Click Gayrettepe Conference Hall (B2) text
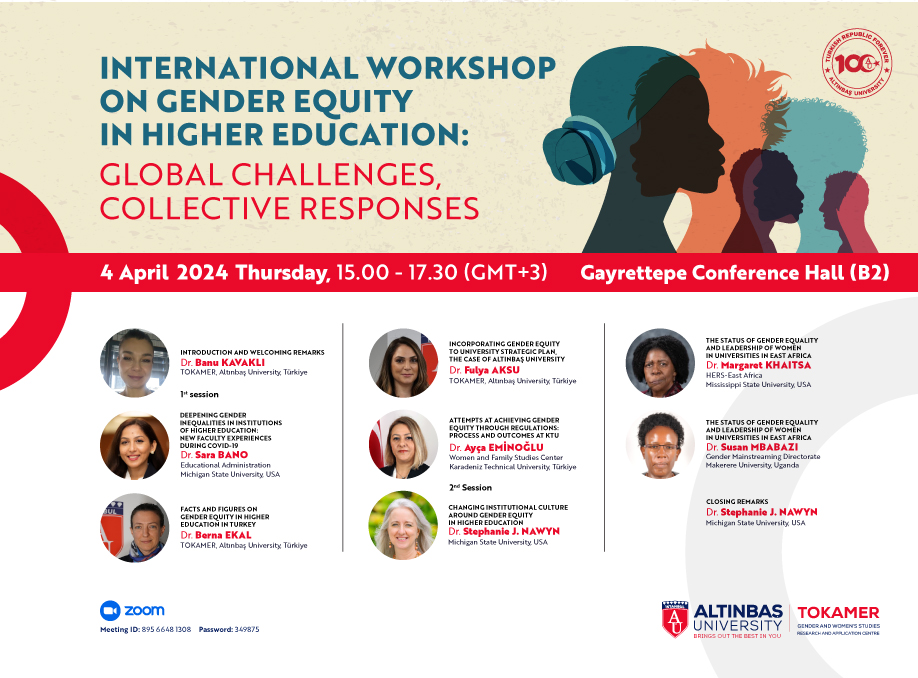Image resolution: width=918 pixels, height=678 pixels. pos(735,273)
